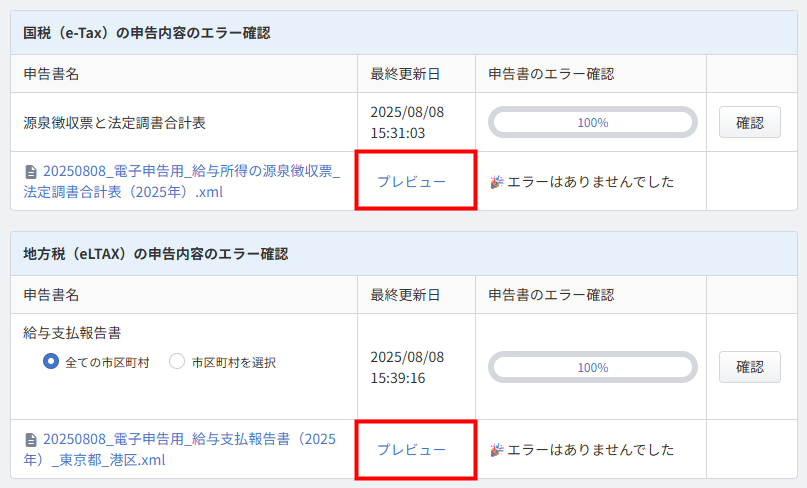Download 給与支払報告書 東京都_港区.xml link
This screenshot has width=807, height=488.
[x=180, y=449]
